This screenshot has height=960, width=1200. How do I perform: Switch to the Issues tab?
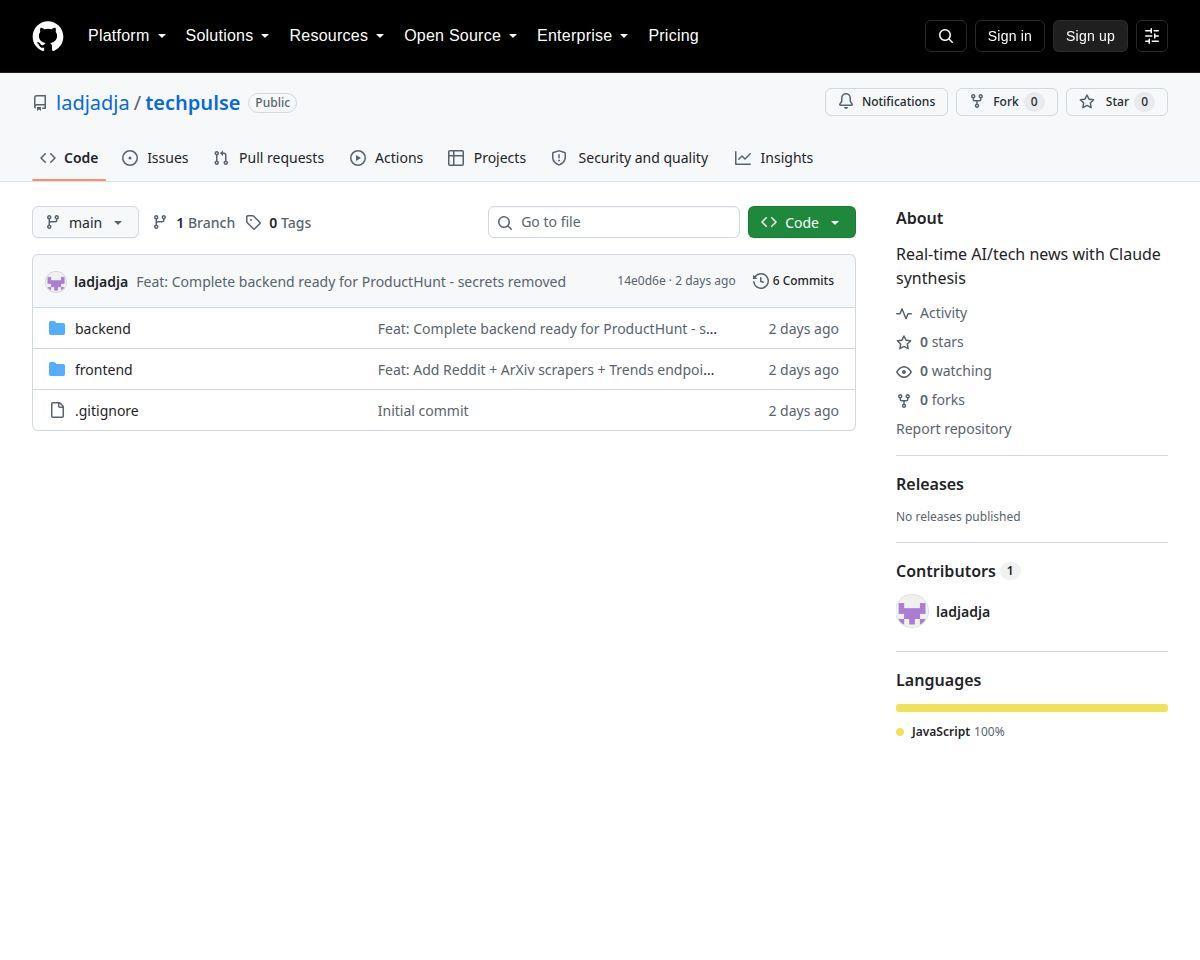point(155,158)
